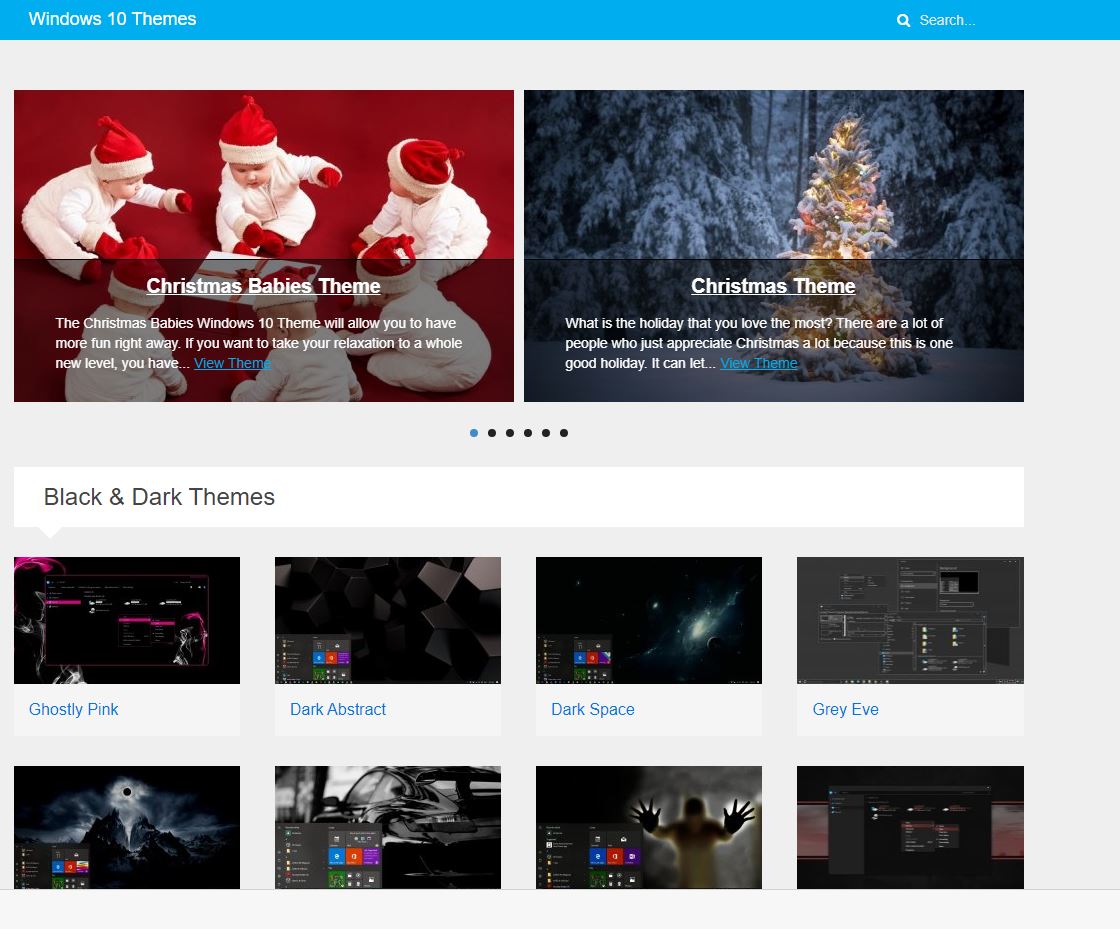1120x929 pixels.
Task: Open the dark red window theme thumbnail
Action: 910,828
